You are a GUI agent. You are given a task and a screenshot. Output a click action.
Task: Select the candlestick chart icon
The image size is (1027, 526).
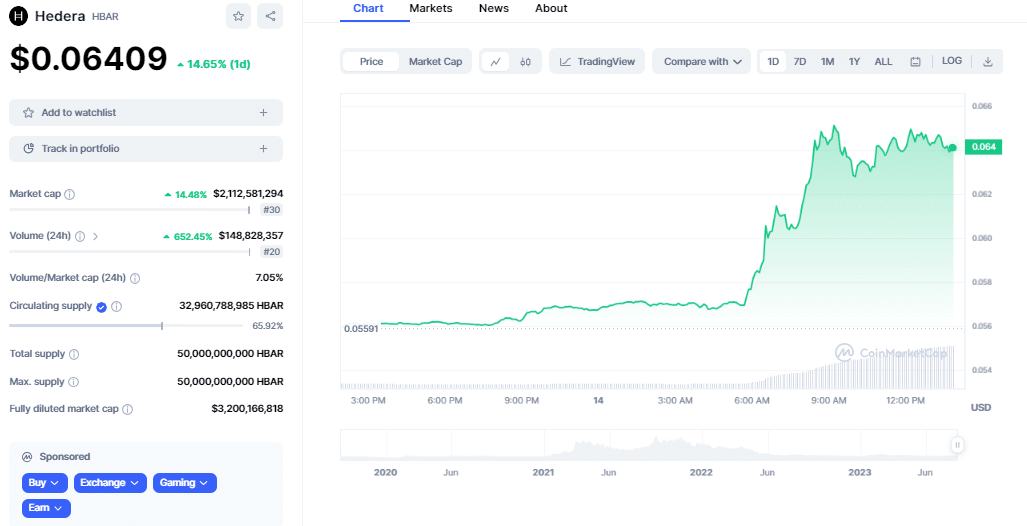525,62
